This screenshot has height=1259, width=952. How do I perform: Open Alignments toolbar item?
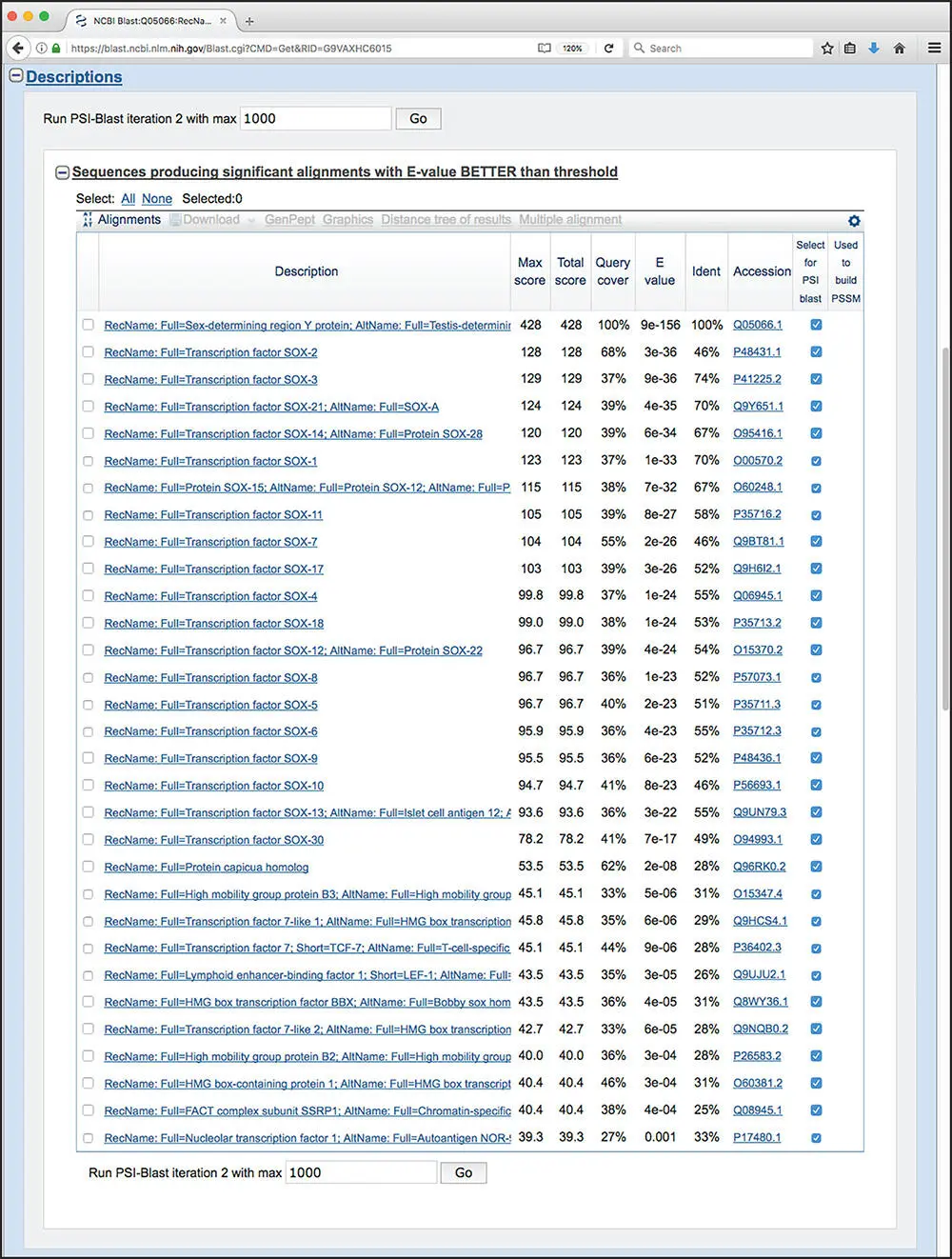pyautogui.click(x=129, y=220)
